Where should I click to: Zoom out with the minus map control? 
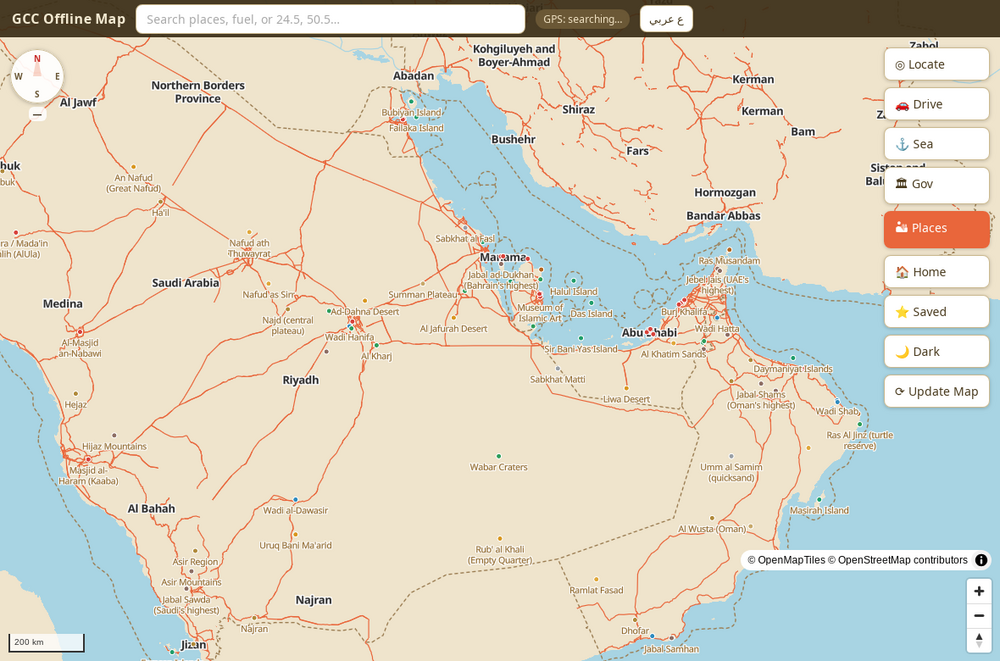[x=978, y=616]
